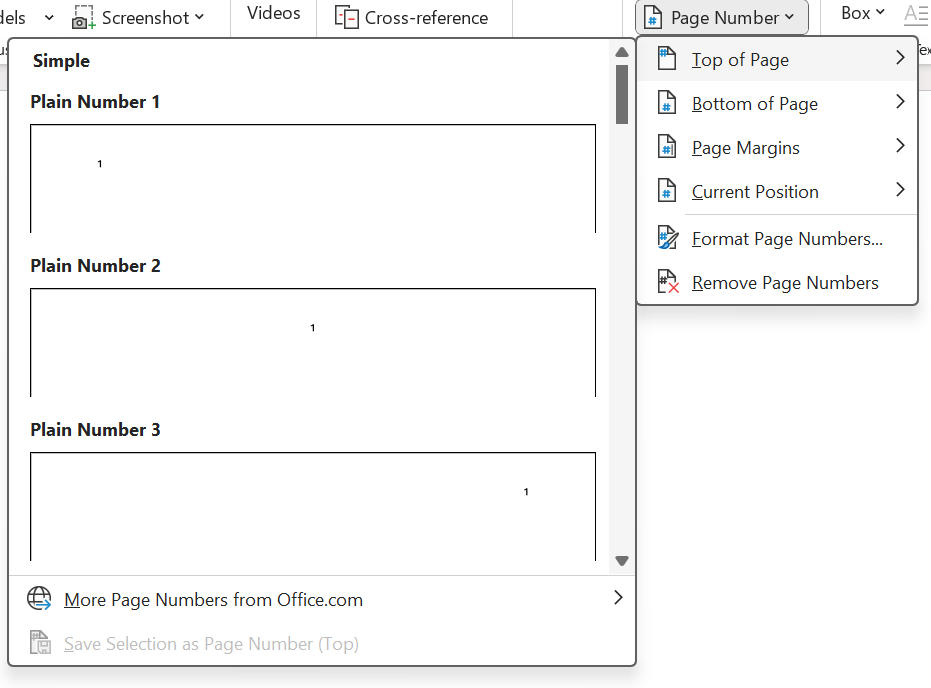Click the gallery scroll down arrow
This screenshot has width=931, height=688.
click(x=622, y=561)
